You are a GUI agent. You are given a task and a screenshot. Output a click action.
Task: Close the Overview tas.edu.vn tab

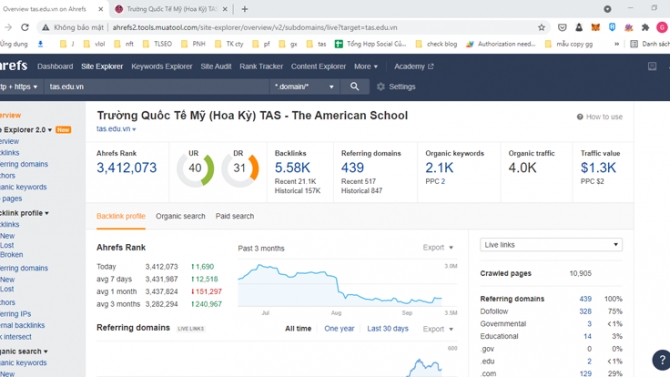pyautogui.click(x=101, y=9)
